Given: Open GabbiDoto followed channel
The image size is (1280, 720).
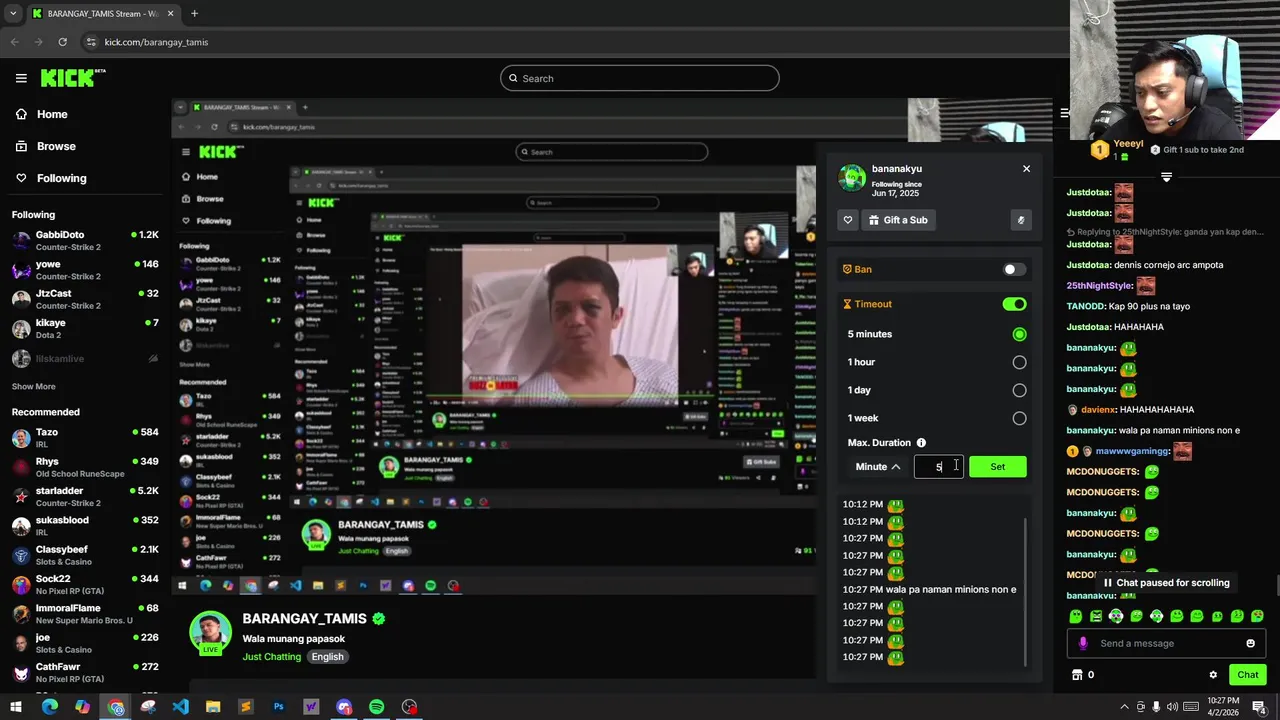Looking at the screenshot, I should 85,240.
